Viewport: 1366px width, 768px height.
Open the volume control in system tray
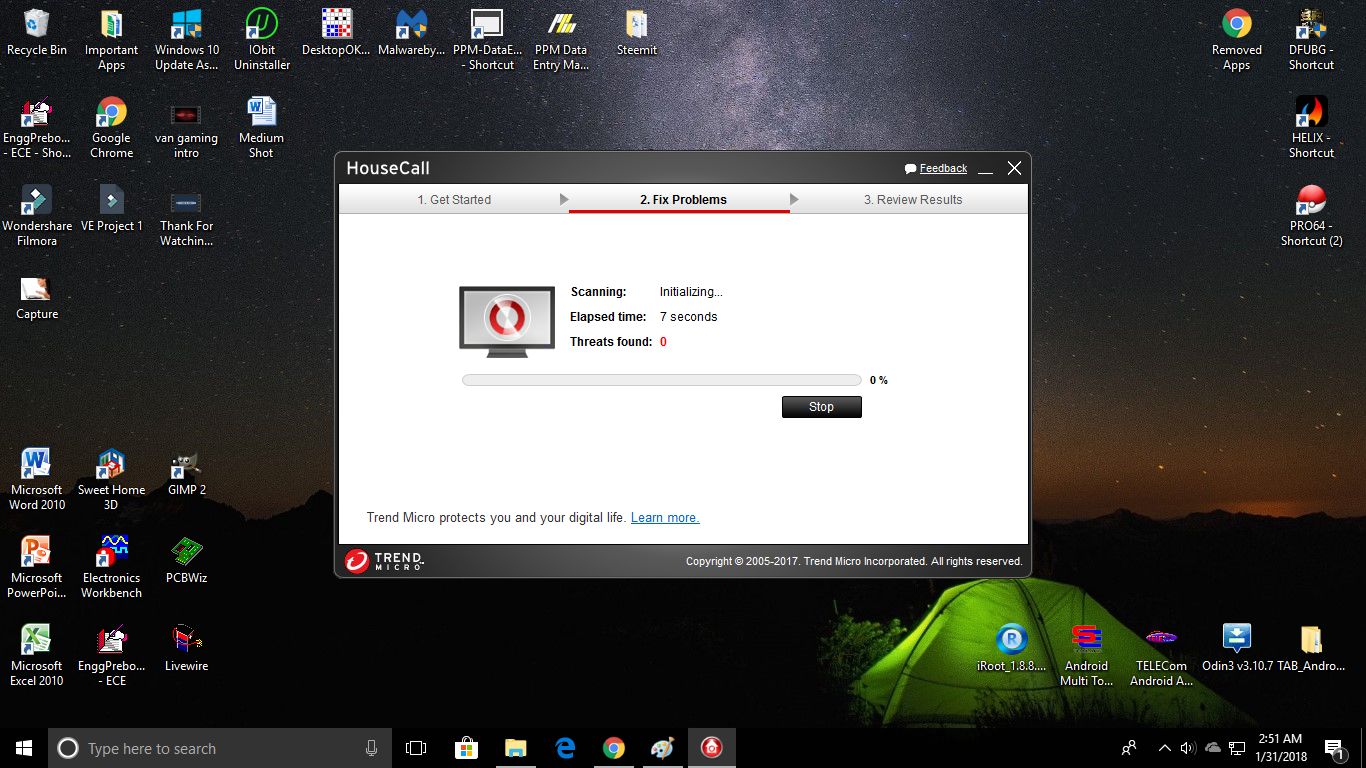click(x=1188, y=748)
